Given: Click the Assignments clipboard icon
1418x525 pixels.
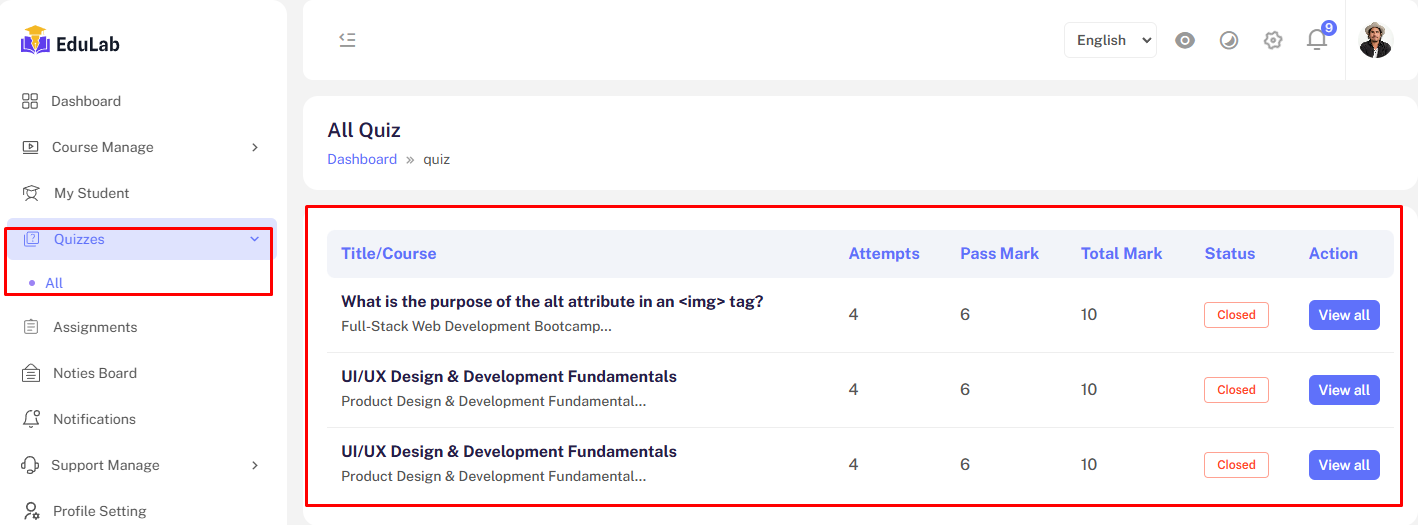Looking at the screenshot, I should (x=32, y=327).
